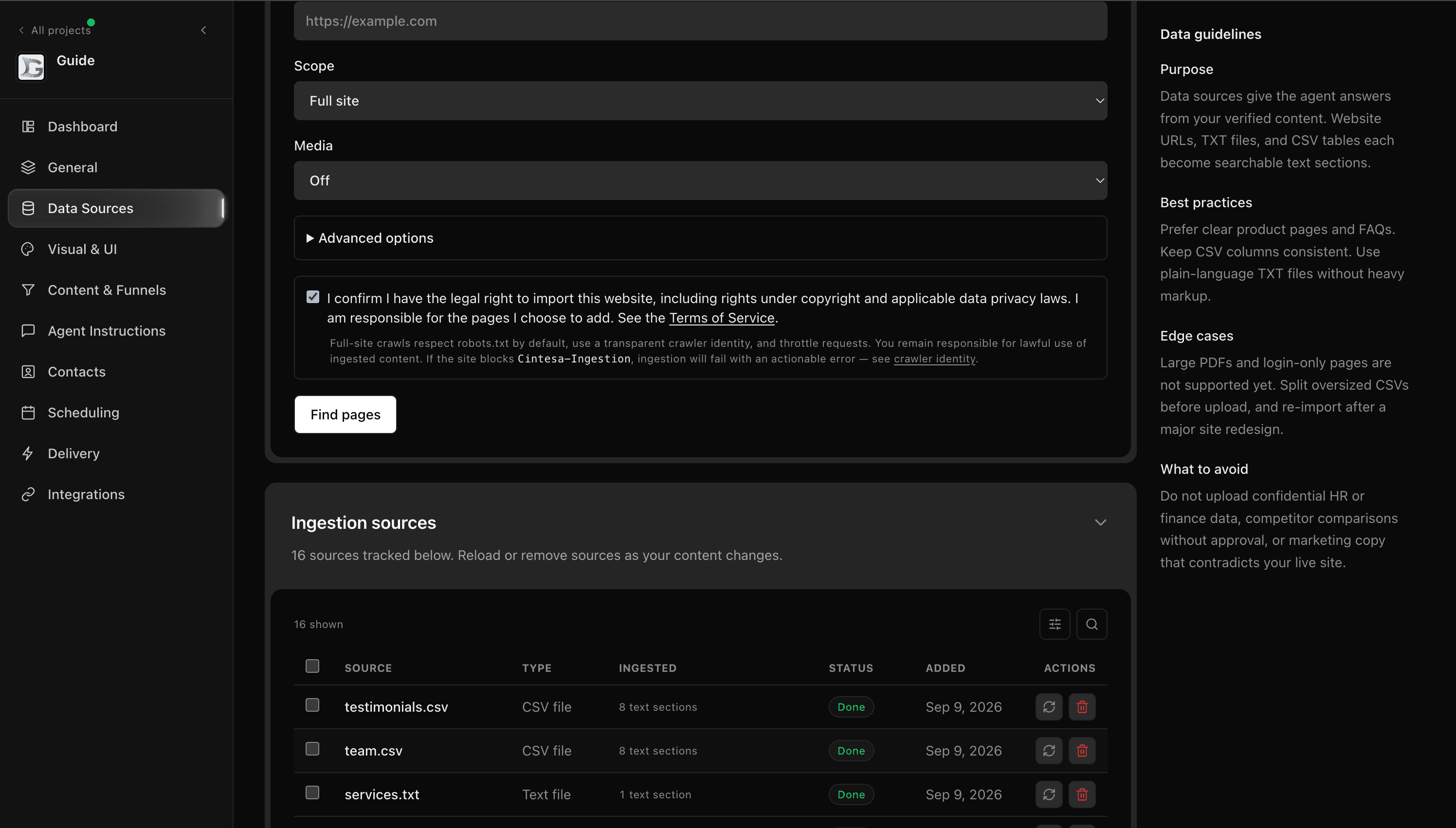The image size is (1456, 828).
Task: Click the Contacts icon in the sidebar
Action: click(28, 372)
